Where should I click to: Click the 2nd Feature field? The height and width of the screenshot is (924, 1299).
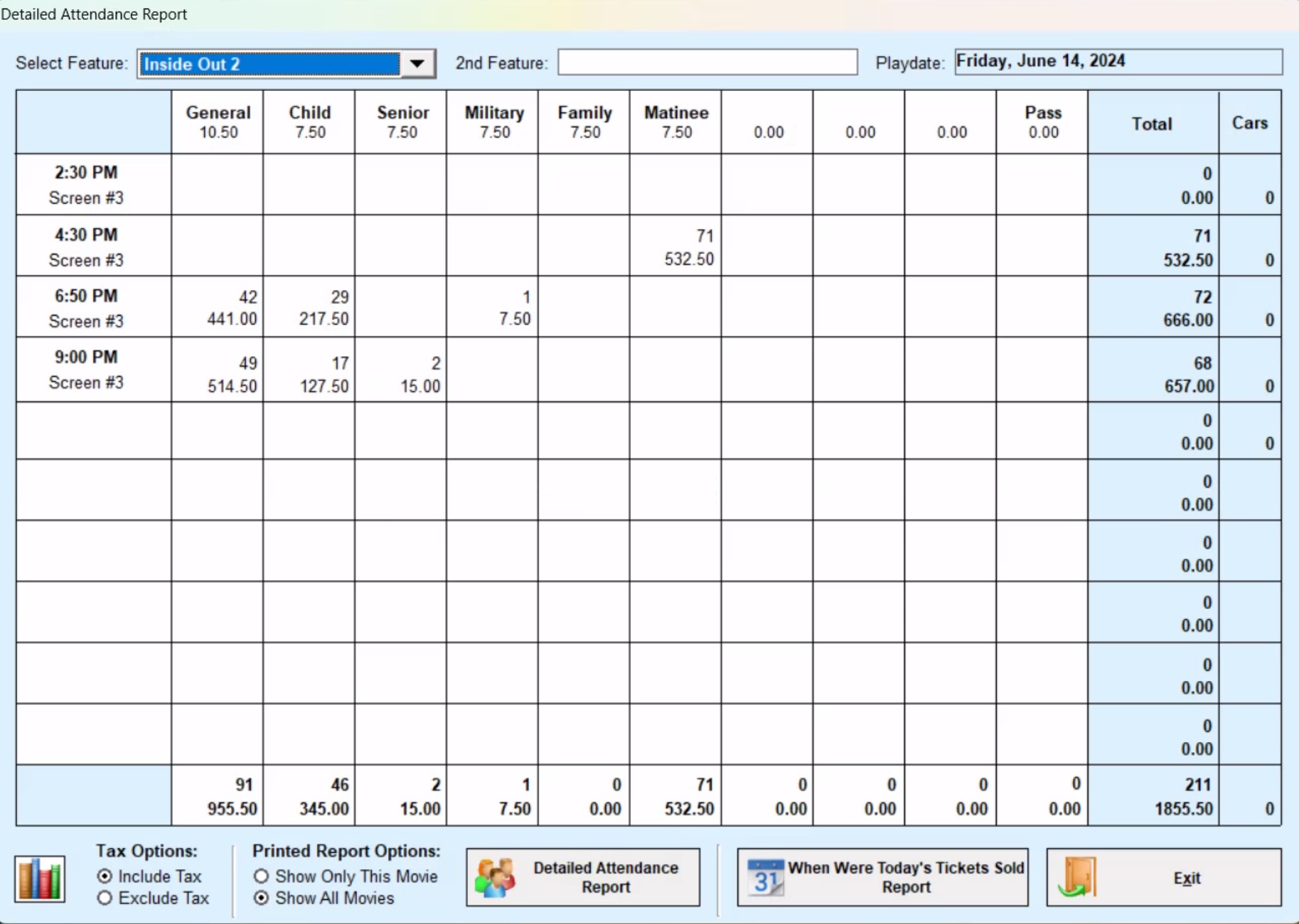click(x=707, y=63)
